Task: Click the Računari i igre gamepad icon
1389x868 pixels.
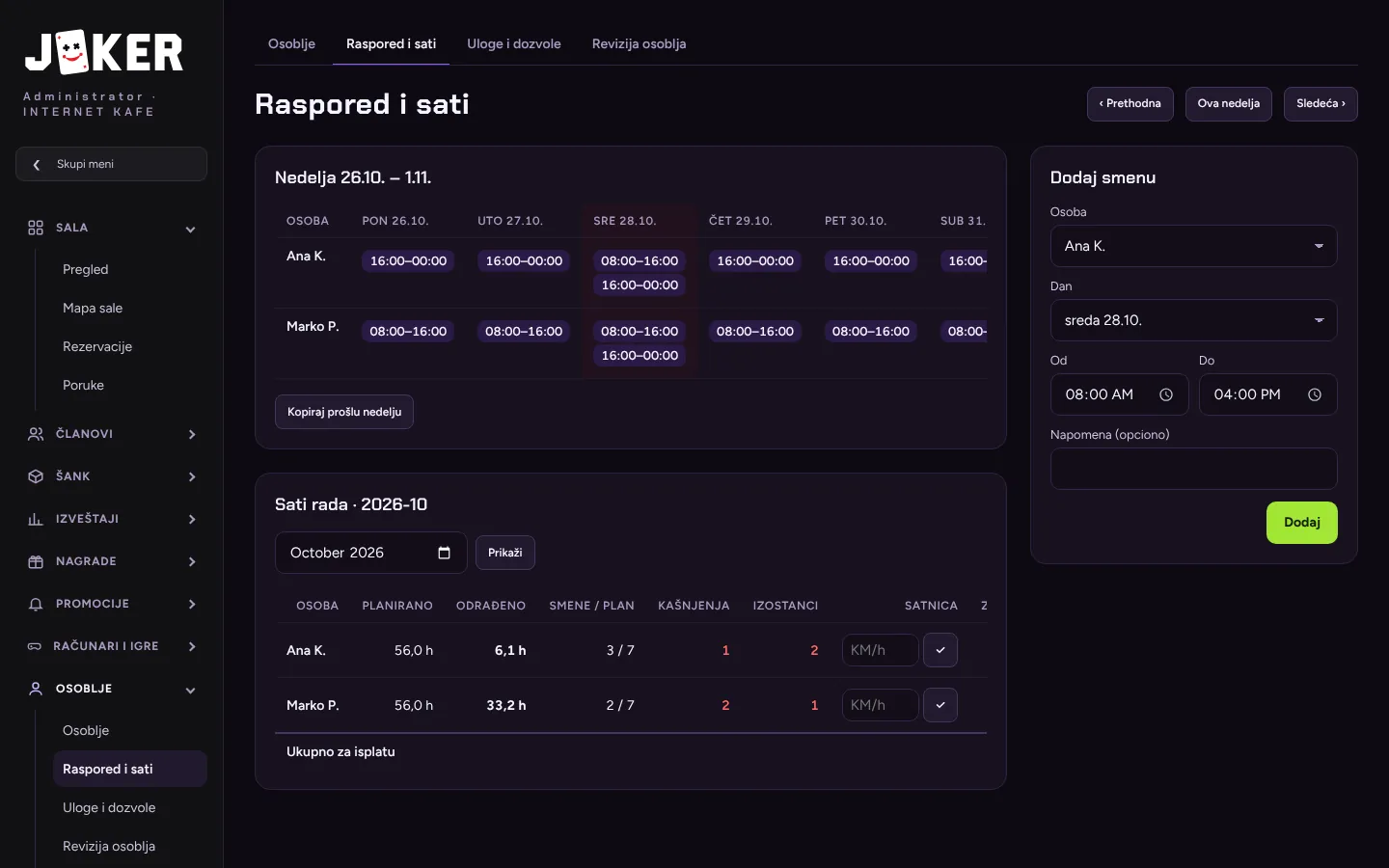Action: pos(35,646)
